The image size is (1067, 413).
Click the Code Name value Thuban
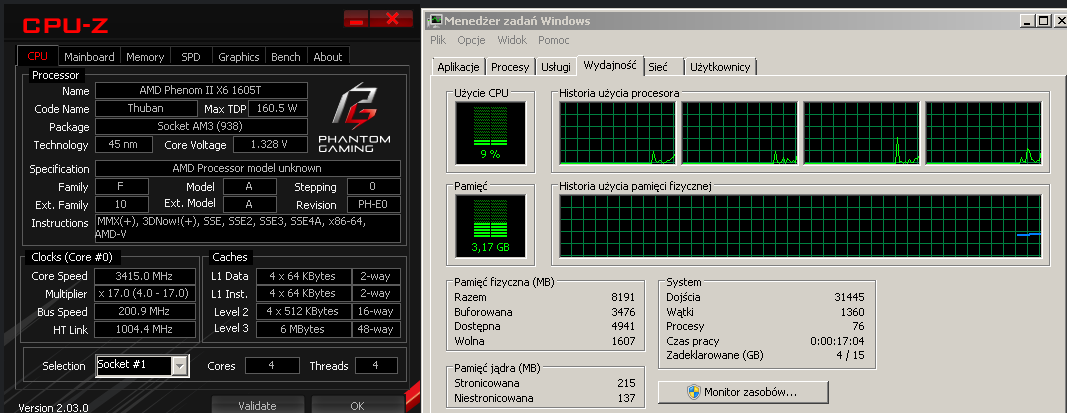pyautogui.click(x=146, y=108)
